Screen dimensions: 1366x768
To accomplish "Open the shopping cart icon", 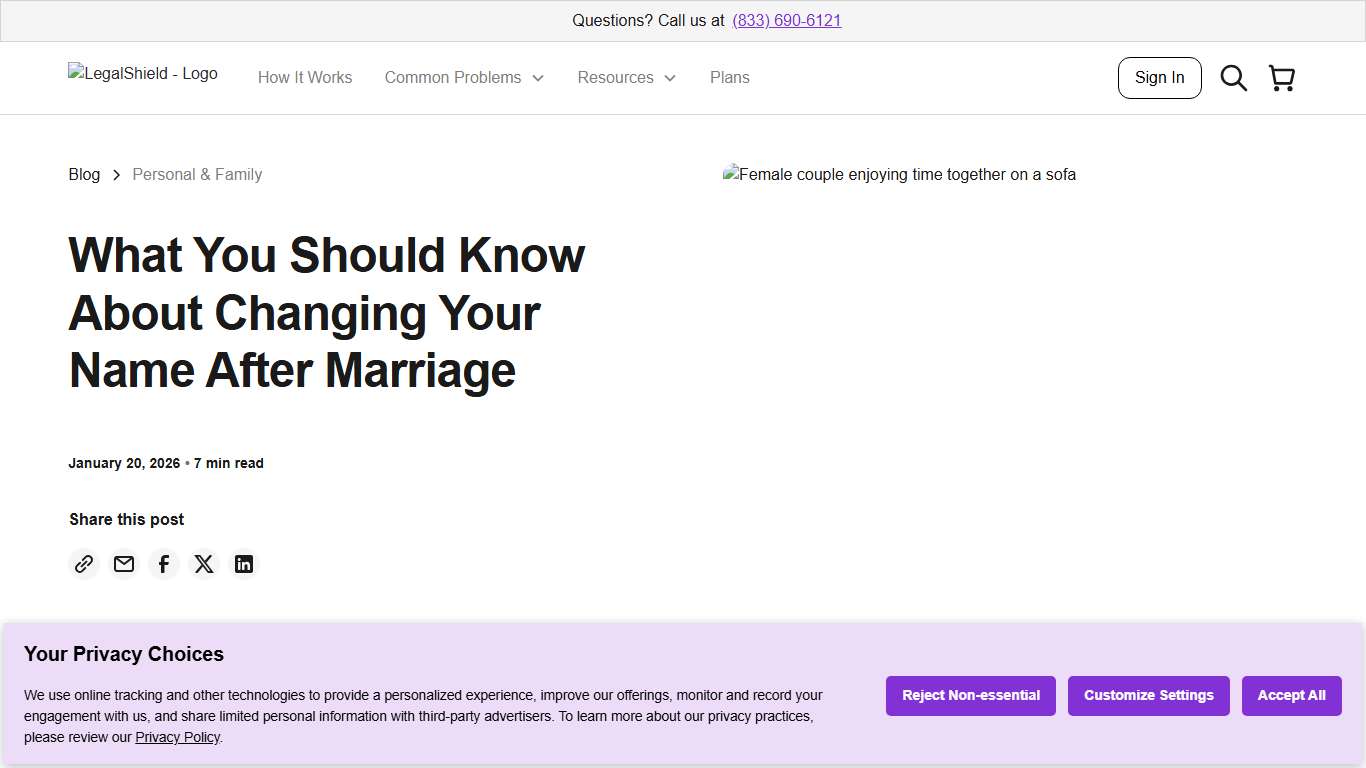I will (x=1282, y=77).
